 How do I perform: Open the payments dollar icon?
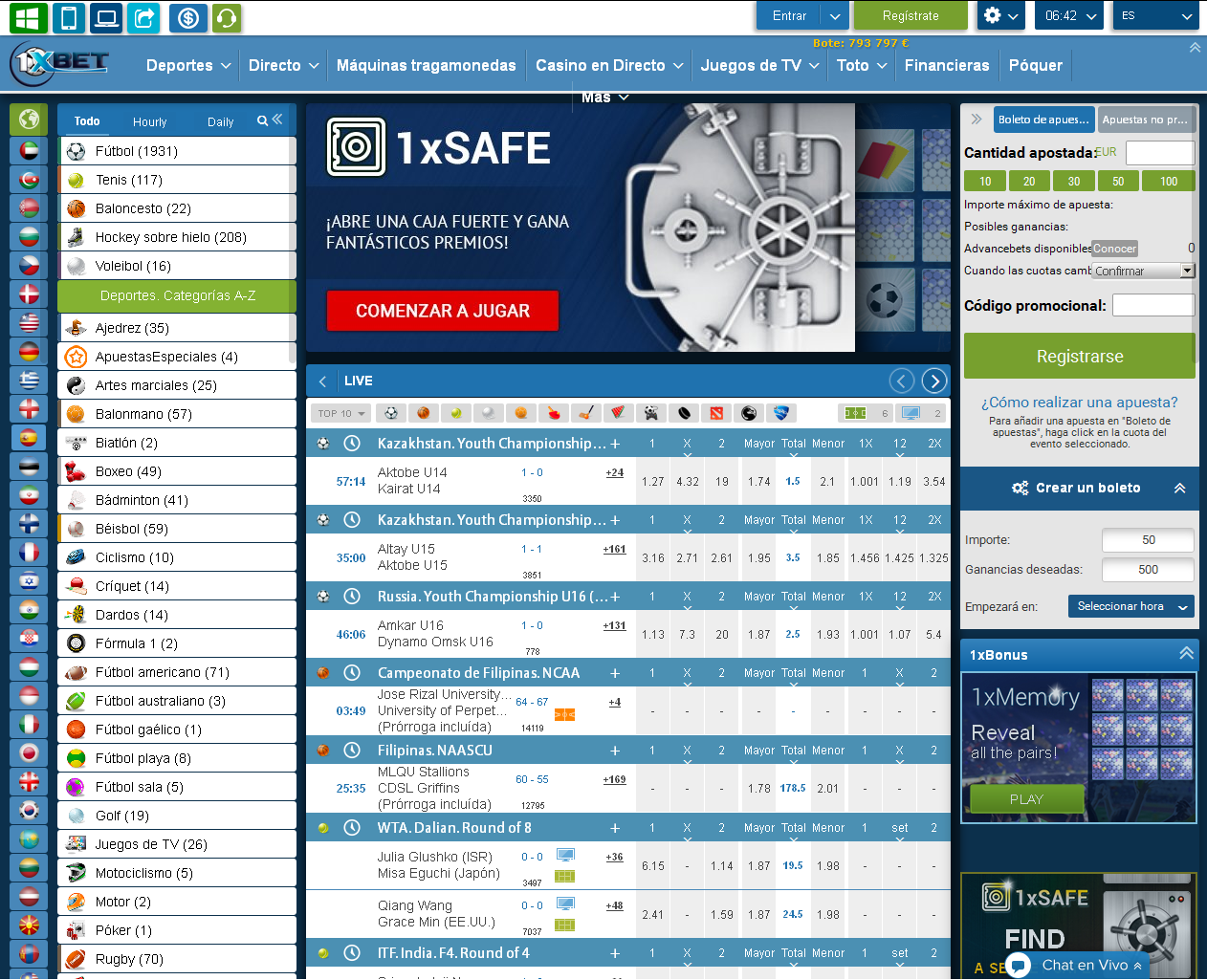click(x=188, y=17)
